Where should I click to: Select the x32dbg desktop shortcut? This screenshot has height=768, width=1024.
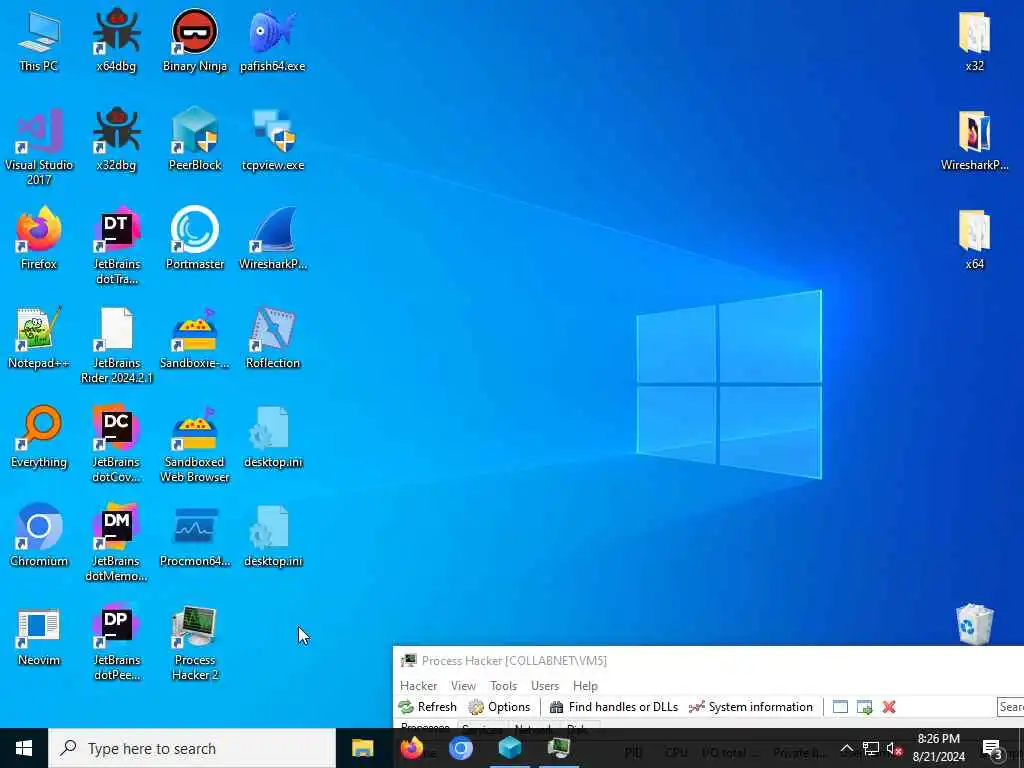click(116, 140)
